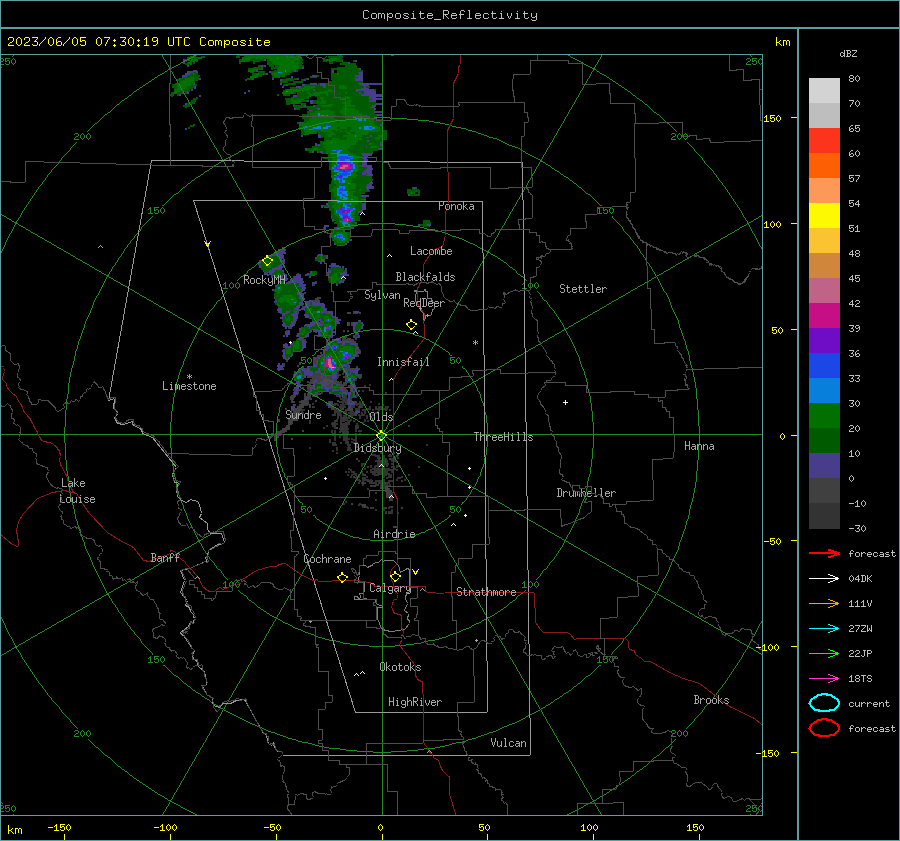Click the Brooks town label

pyautogui.click(x=711, y=700)
